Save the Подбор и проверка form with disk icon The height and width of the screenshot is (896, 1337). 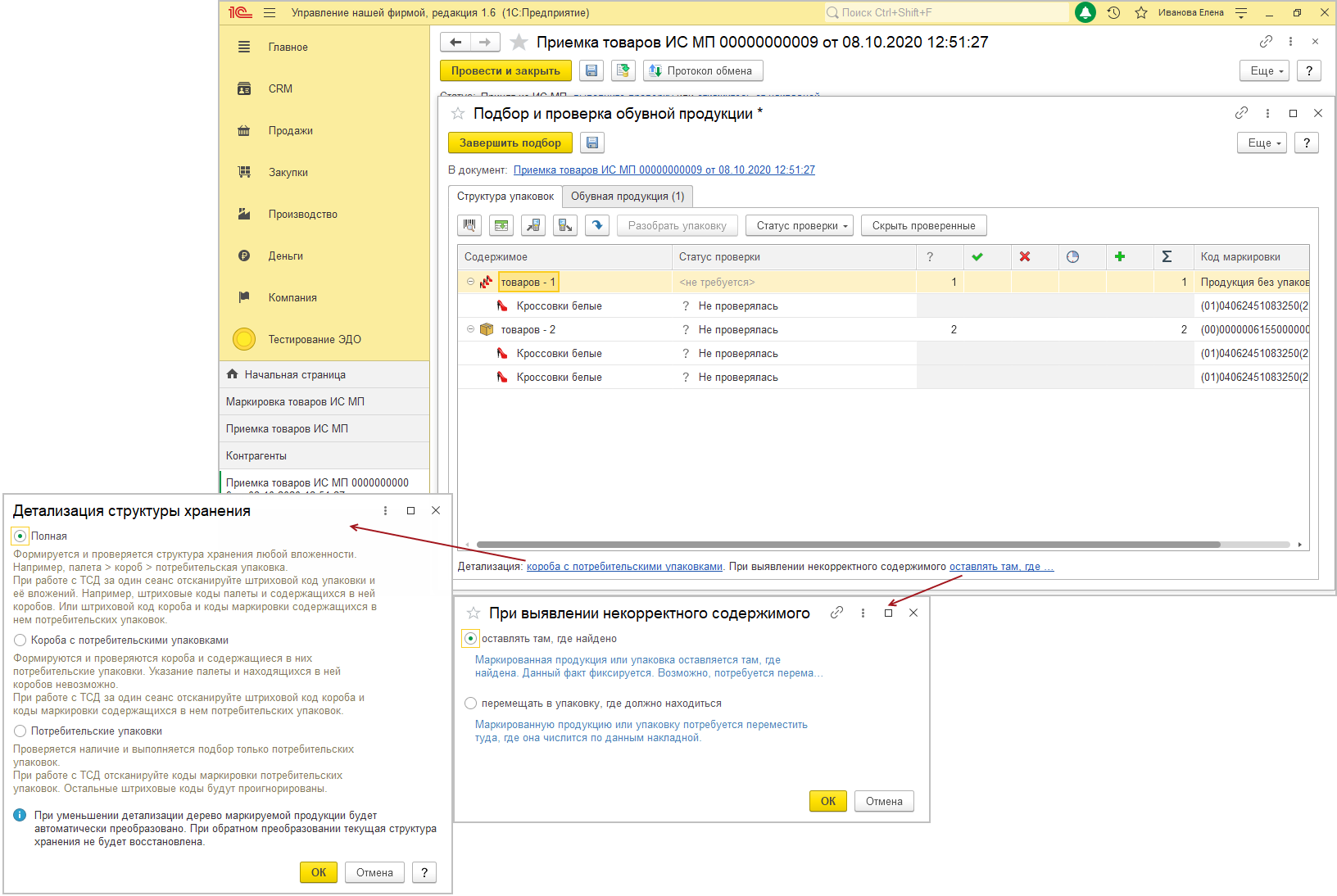point(592,143)
